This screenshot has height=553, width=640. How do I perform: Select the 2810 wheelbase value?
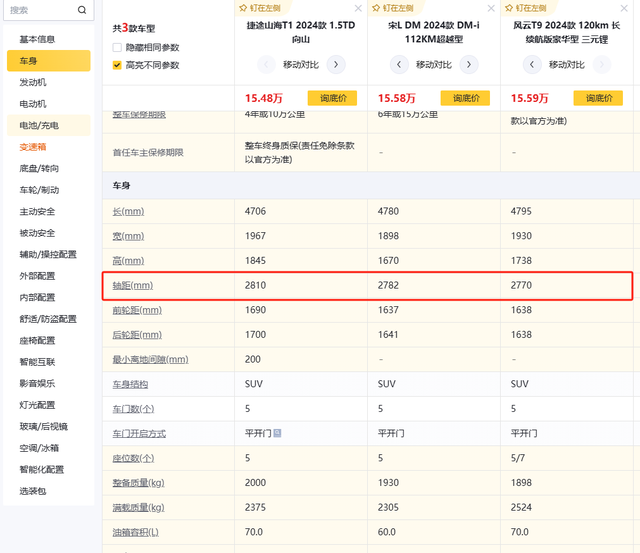click(x=256, y=285)
